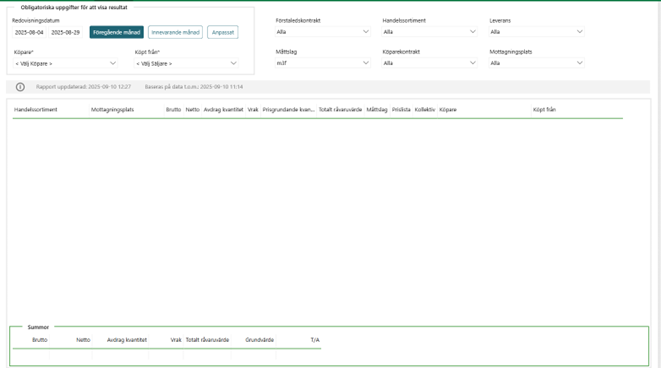The image size is (661, 368).
Task: Expand the Köparekontrakt dropdown
Action: tap(430, 63)
